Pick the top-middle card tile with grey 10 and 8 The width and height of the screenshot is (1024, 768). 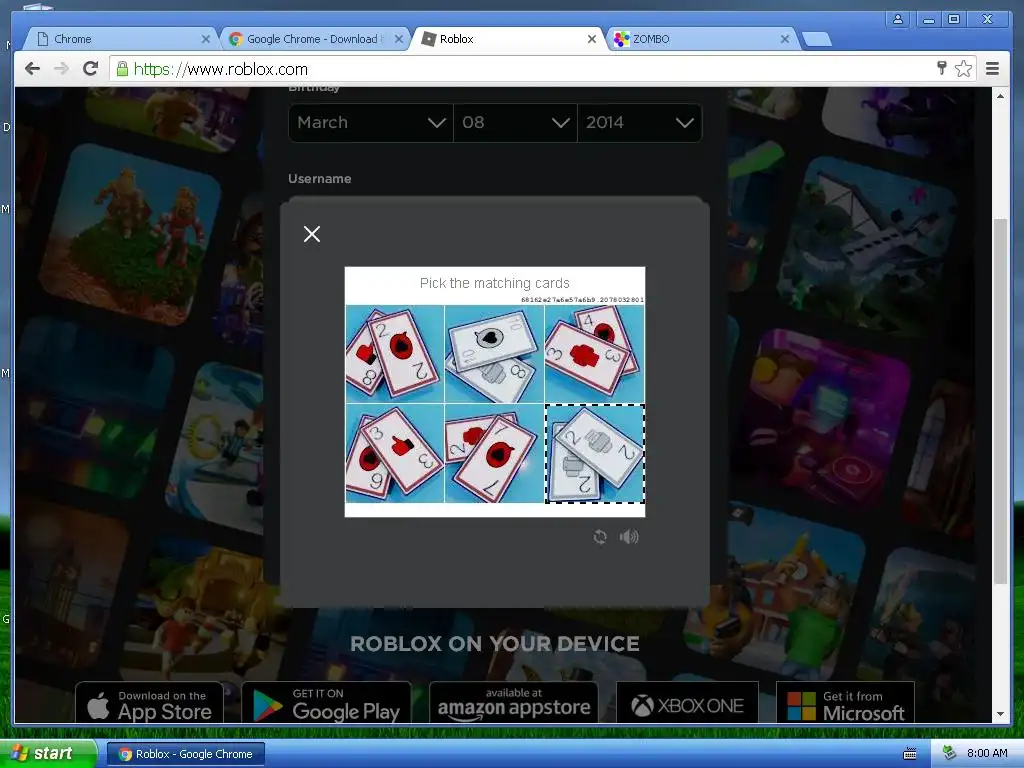[x=494, y=353]
